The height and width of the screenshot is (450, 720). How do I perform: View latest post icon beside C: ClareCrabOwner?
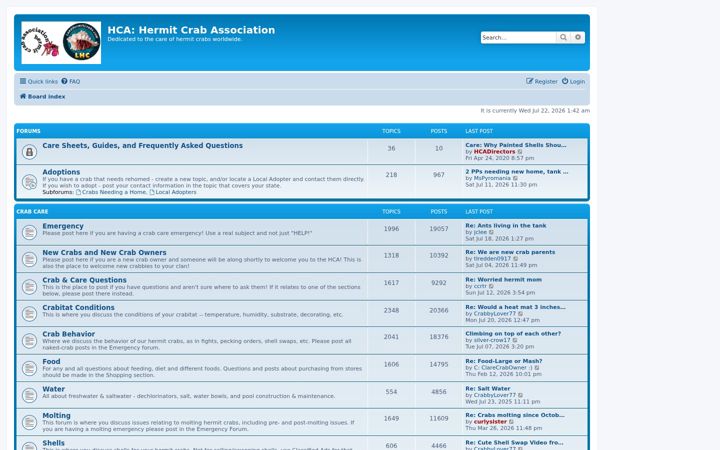(x=537, y=368)
